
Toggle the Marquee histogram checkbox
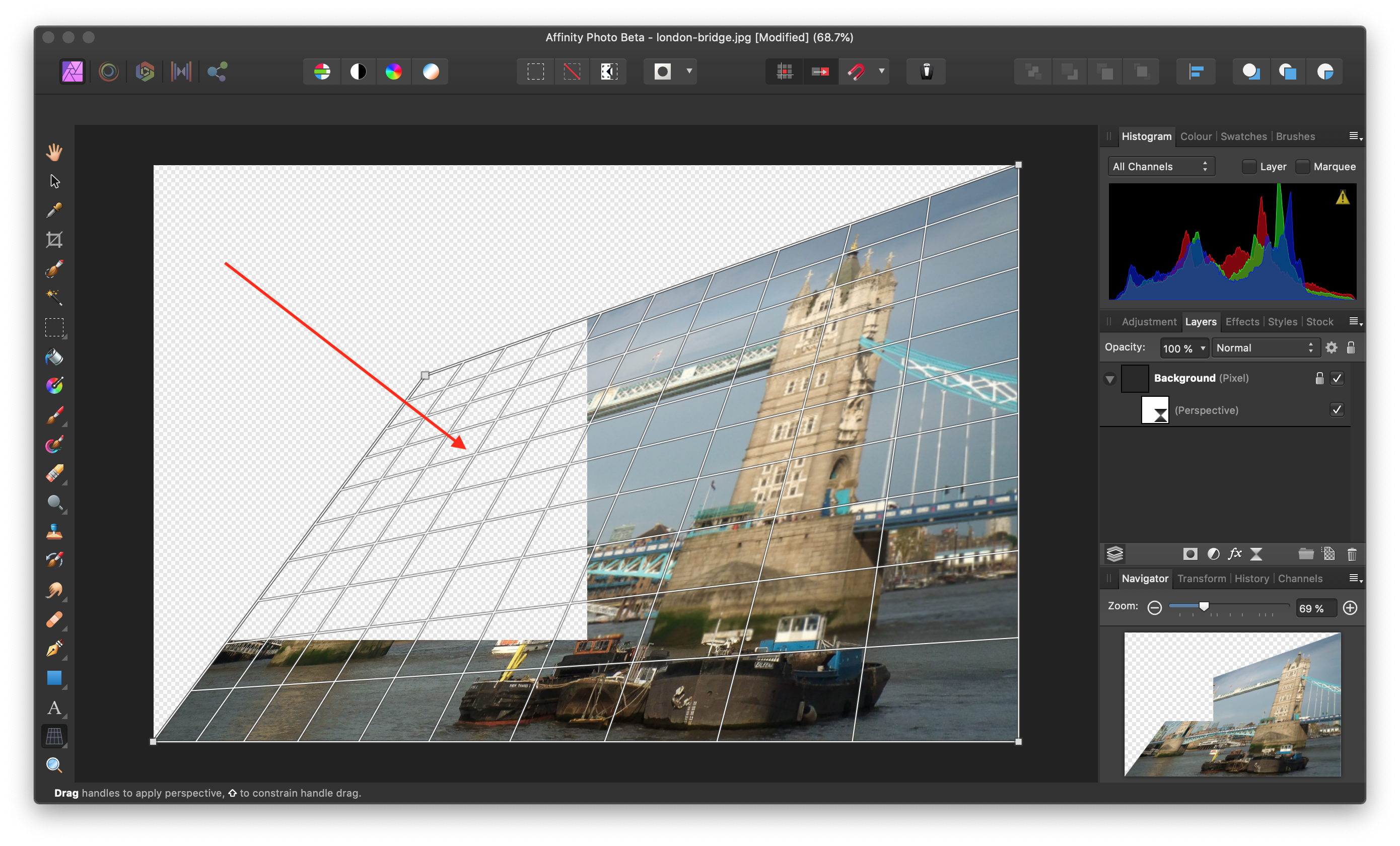(1304, 166)
